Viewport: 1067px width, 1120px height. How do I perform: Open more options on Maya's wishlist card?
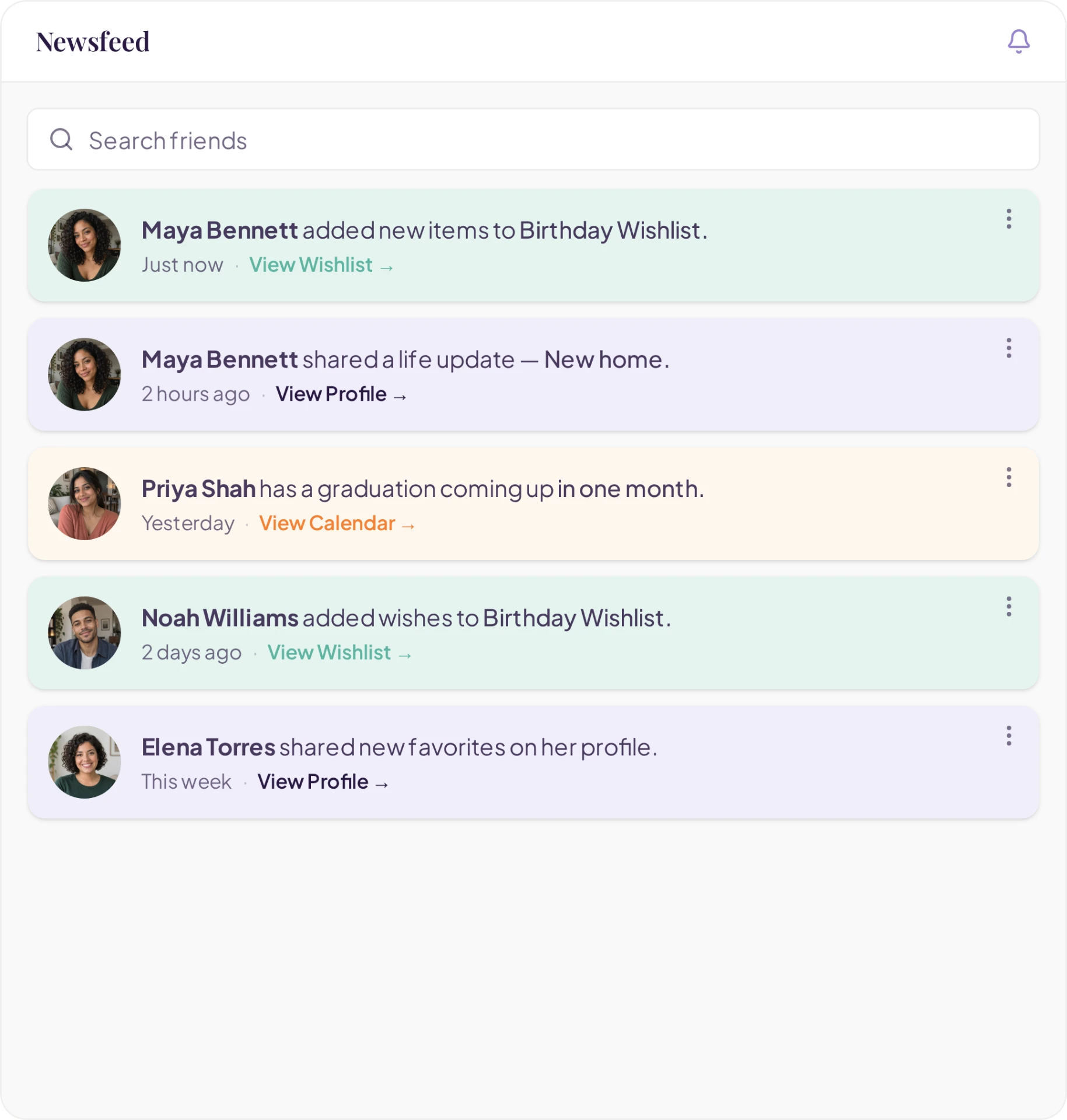(x=1009, y=219)
